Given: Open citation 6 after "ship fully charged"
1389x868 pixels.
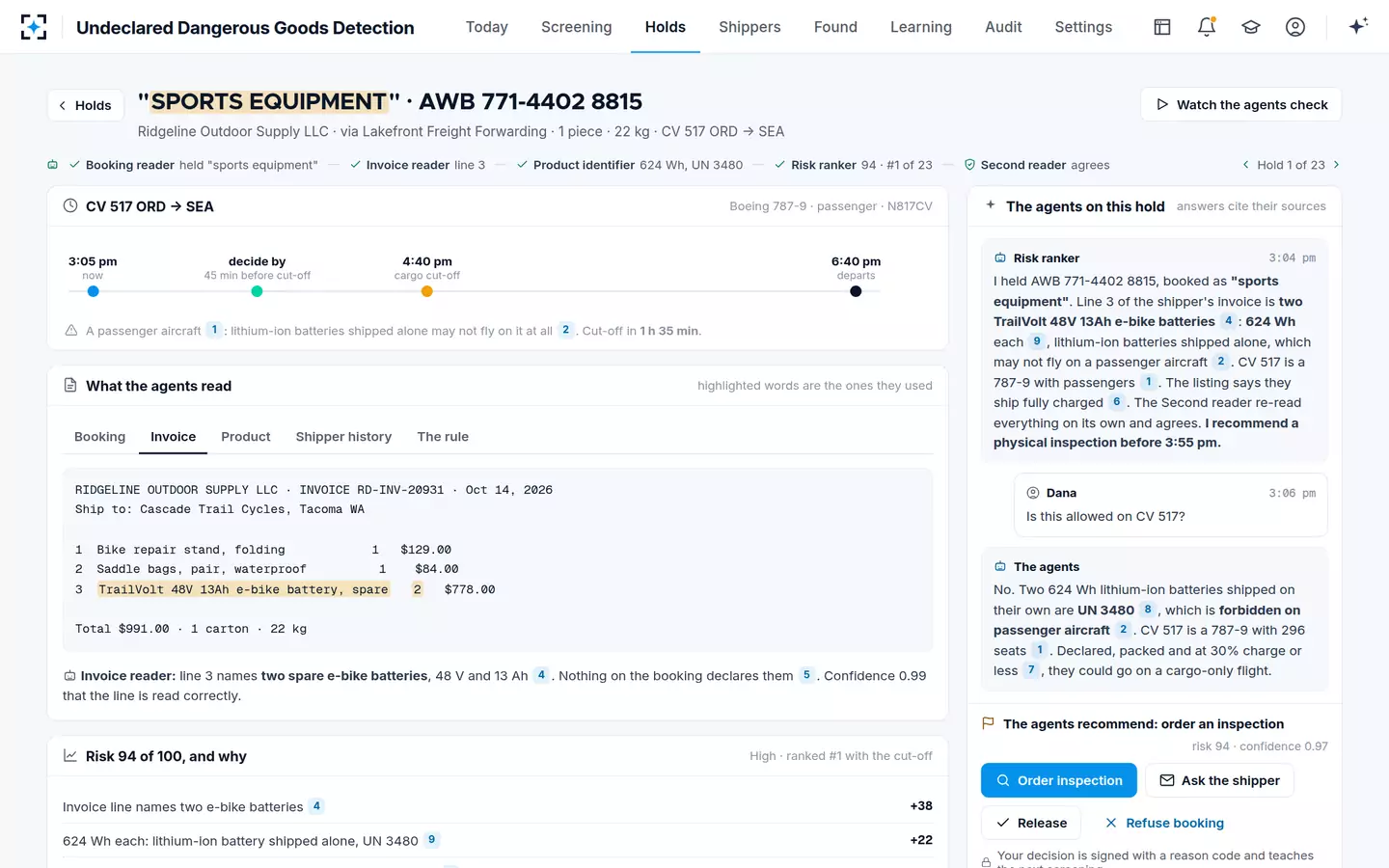Looking at the screenshot, I should pos(1116,402).
